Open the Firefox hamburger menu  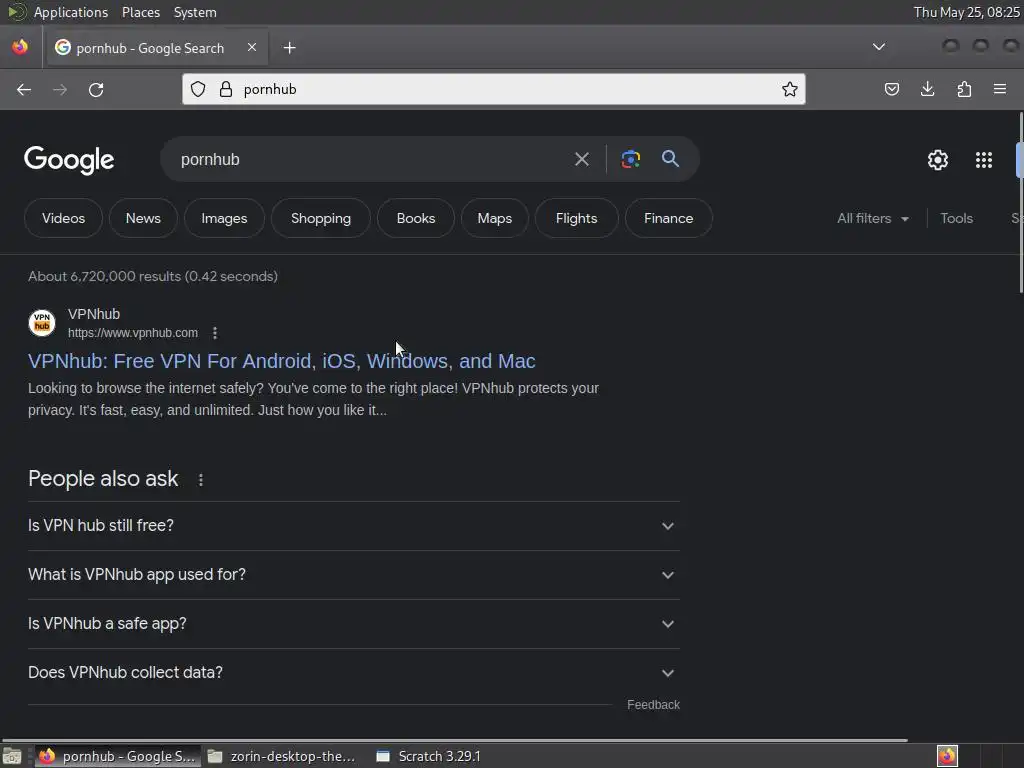1000,89
